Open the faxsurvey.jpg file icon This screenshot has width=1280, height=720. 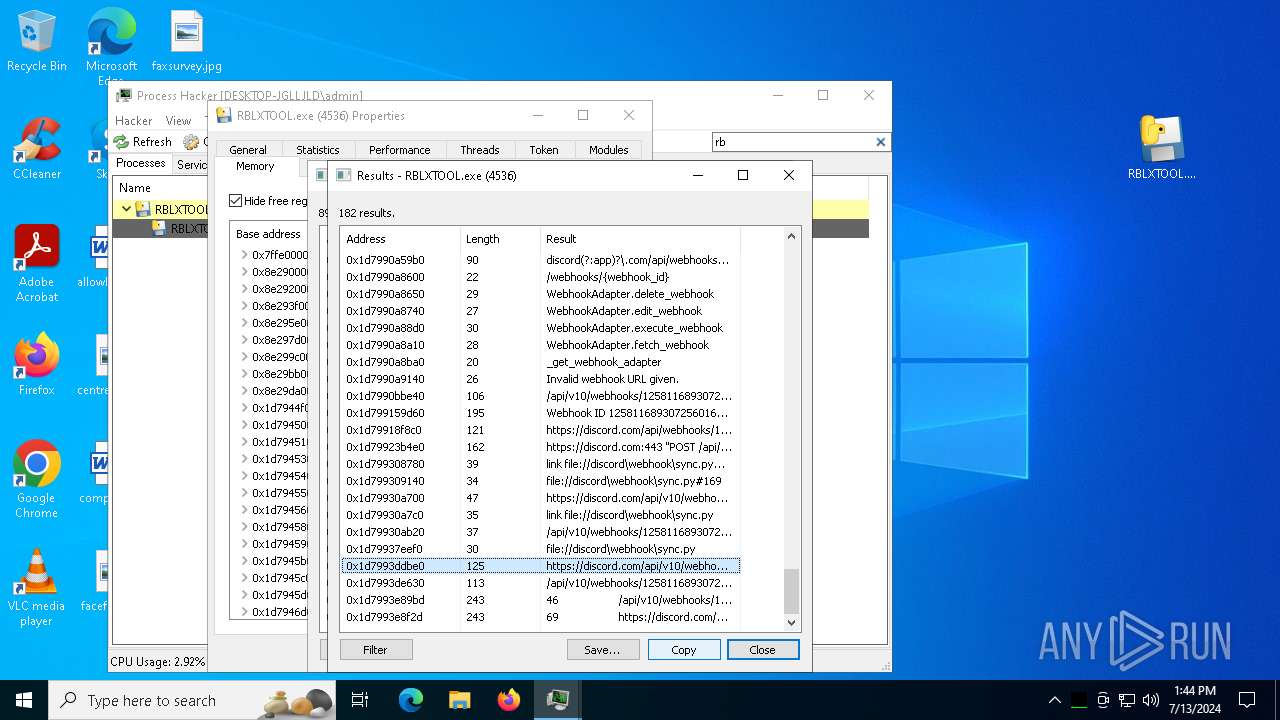click(187, 42)
